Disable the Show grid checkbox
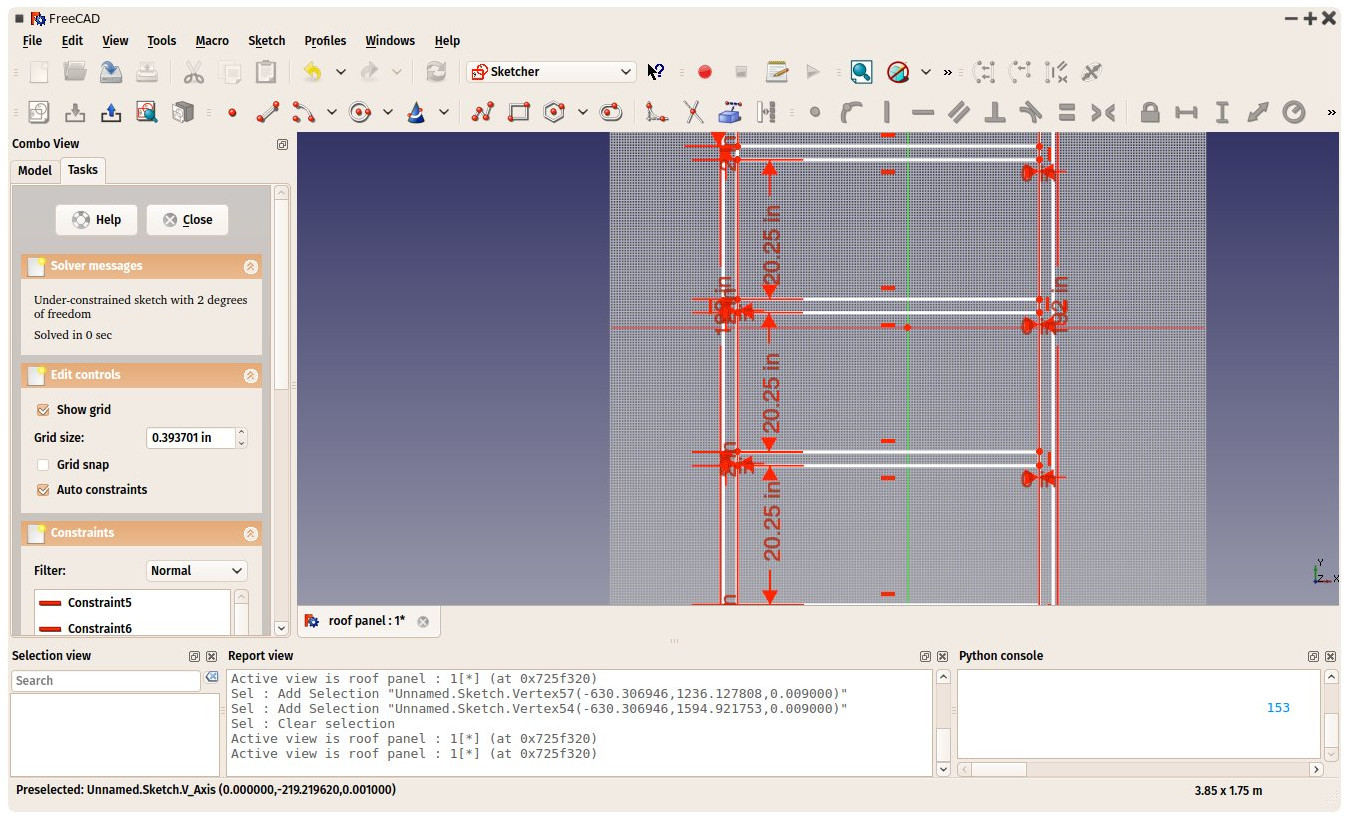Viewport: 1352px width, 825px height. 43,410
